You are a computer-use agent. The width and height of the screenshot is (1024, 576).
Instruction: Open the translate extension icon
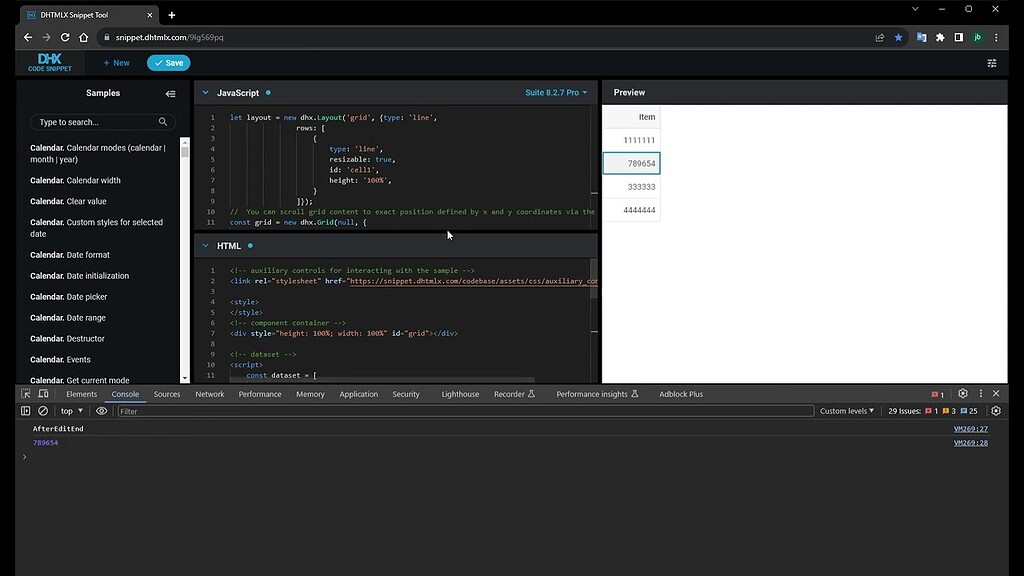[x=921, y=37]
